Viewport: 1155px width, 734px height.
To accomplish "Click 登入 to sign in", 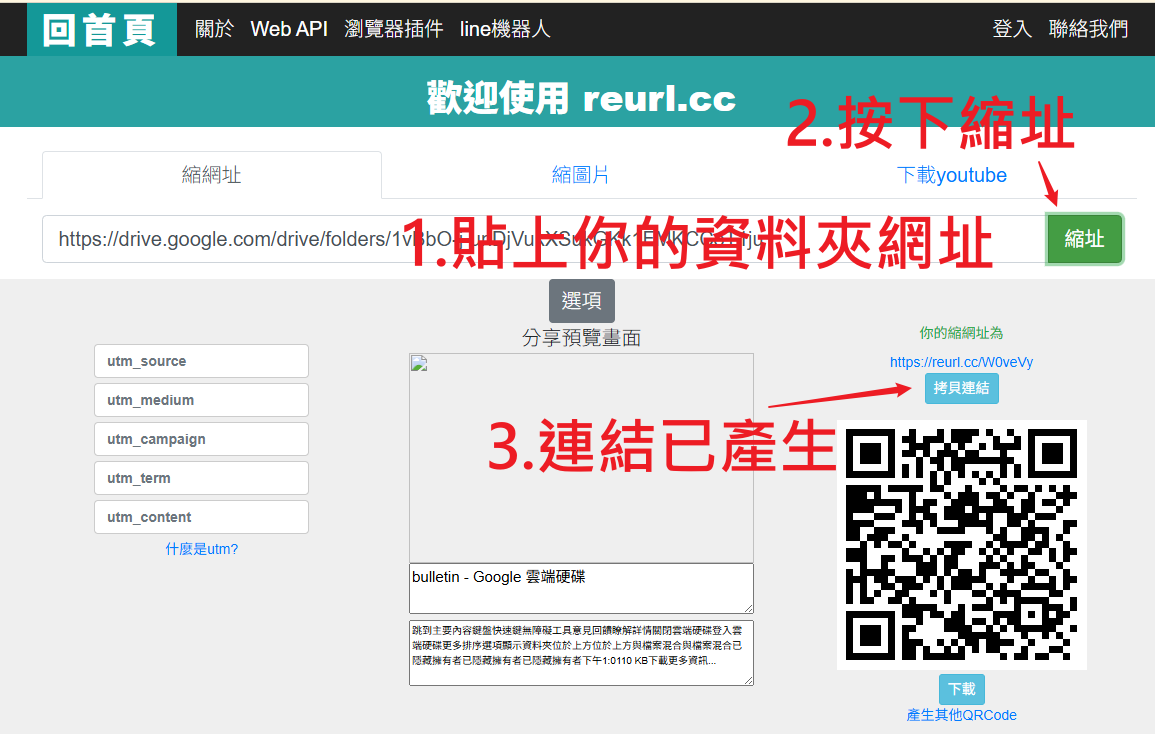I will (x=1011, y=29).
